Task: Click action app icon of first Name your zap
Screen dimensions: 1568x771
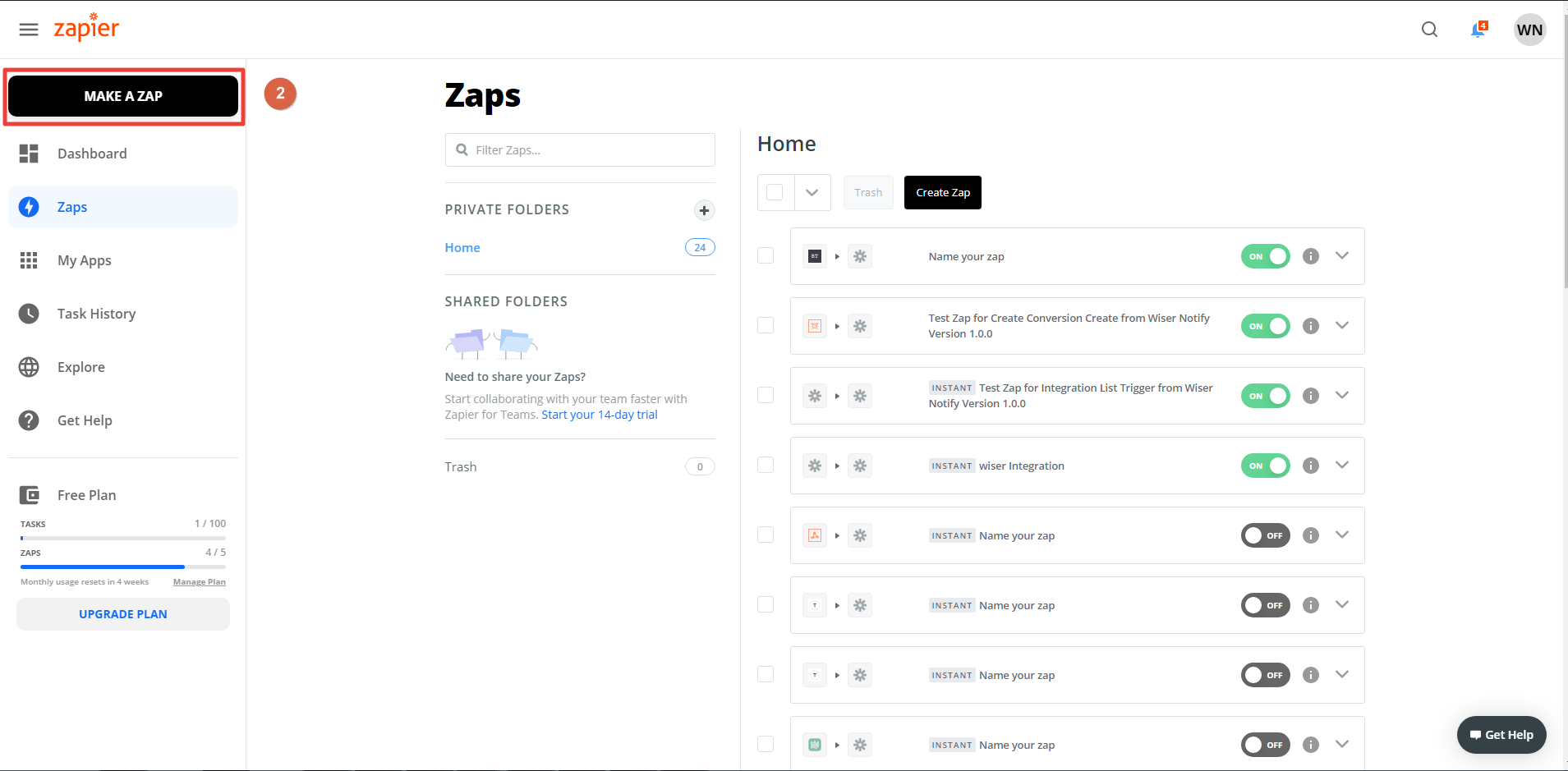Action: (x=860, y=256)
